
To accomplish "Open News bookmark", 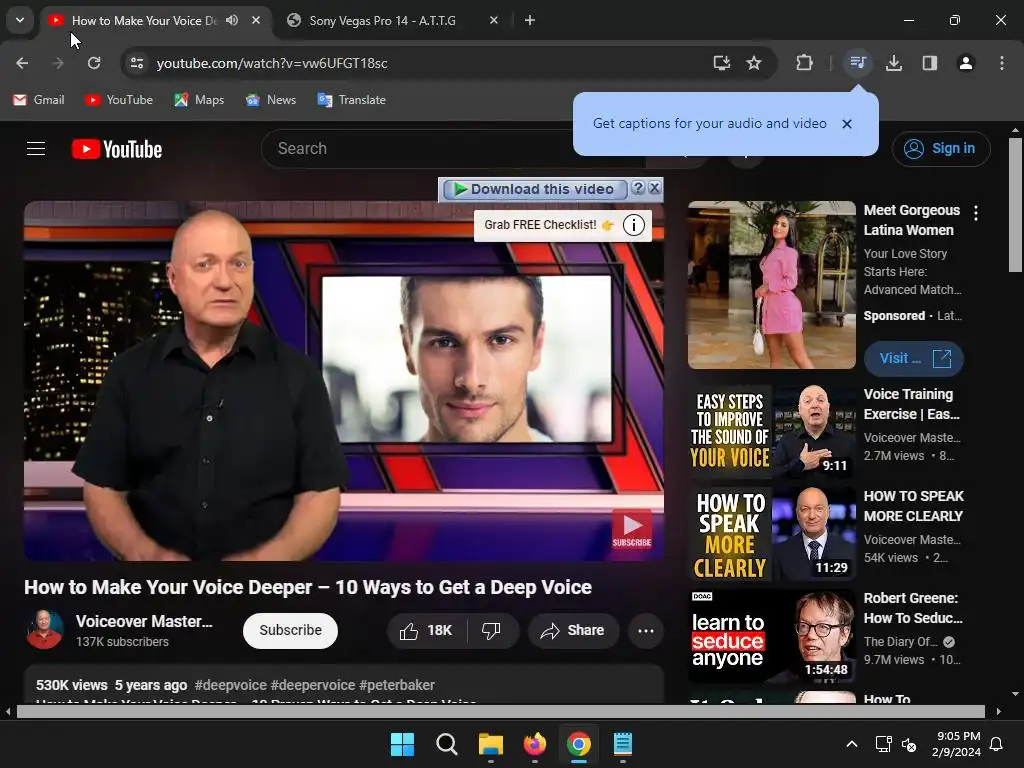I will (271, 100).
